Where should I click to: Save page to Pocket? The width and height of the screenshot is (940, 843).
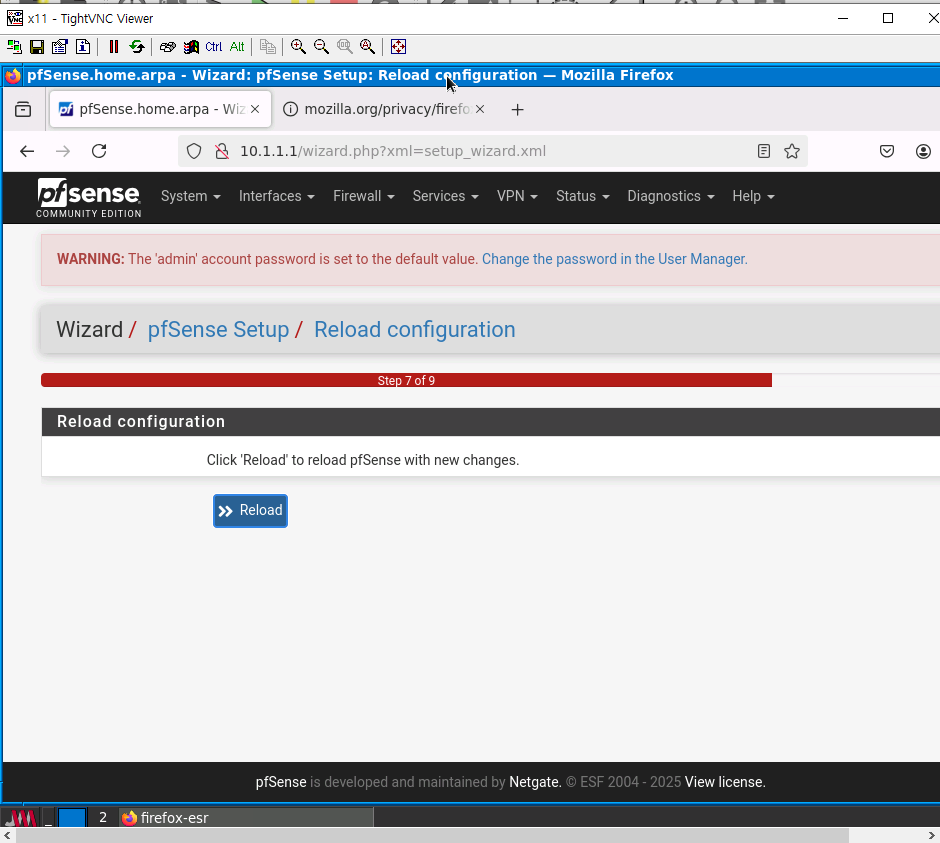pos(887,151)
